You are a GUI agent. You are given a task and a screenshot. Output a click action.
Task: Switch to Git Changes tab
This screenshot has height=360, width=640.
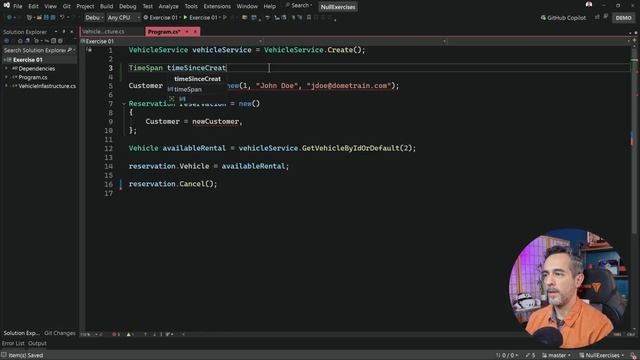pos(60,333)
